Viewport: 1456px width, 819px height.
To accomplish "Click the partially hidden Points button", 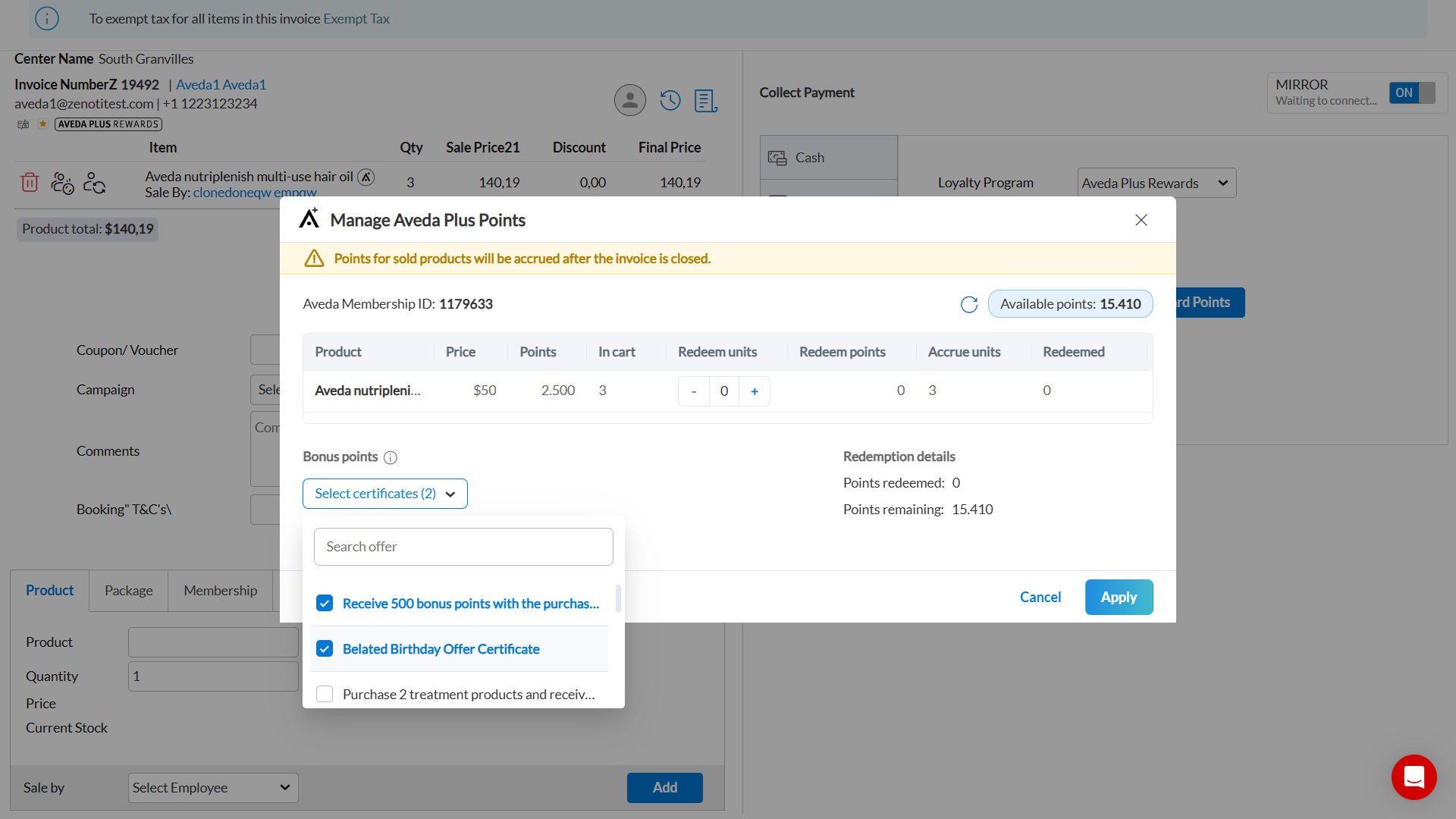I will coord(1210,303).
